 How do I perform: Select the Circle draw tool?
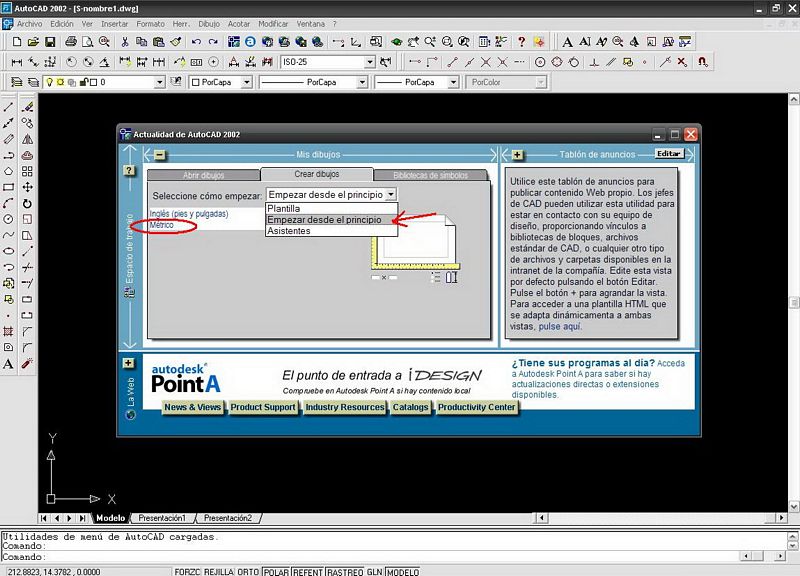point(9,219)
